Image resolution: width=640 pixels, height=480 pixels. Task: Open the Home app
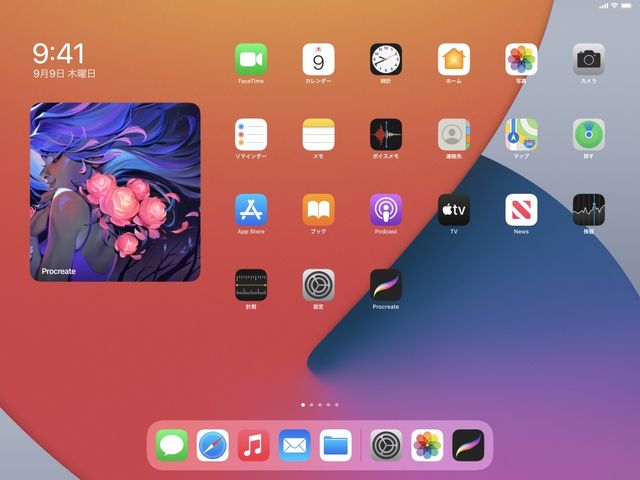coord(453,60)
